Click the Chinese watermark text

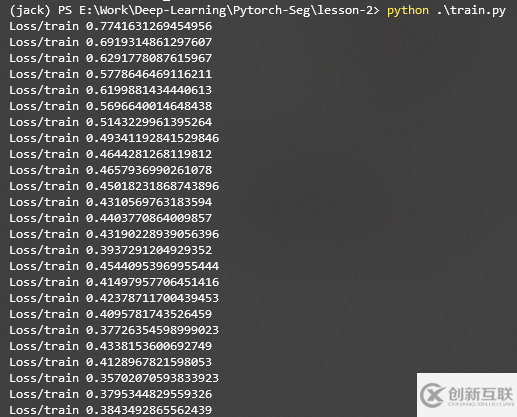pos(481,394)
